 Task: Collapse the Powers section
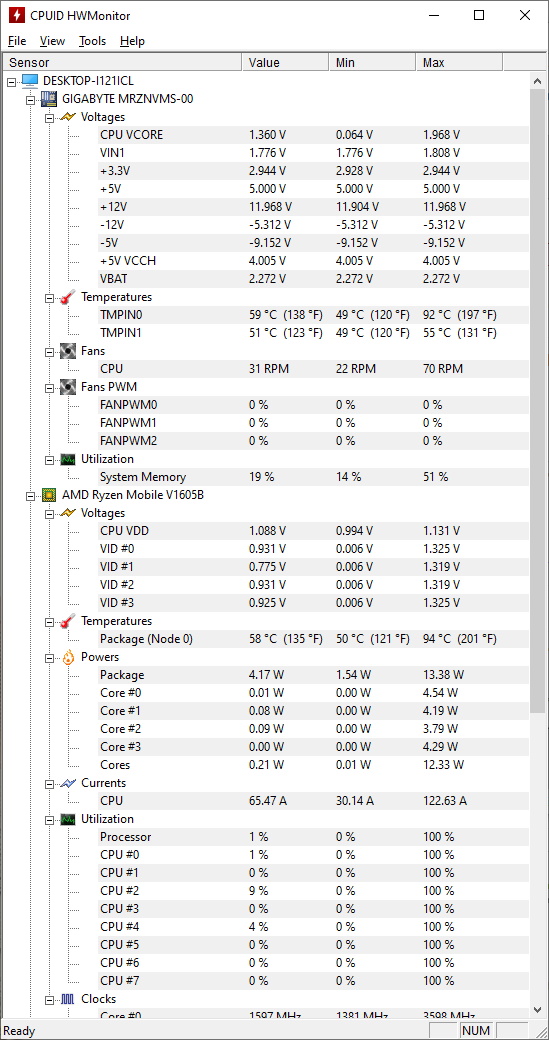[x=49, y=657]
